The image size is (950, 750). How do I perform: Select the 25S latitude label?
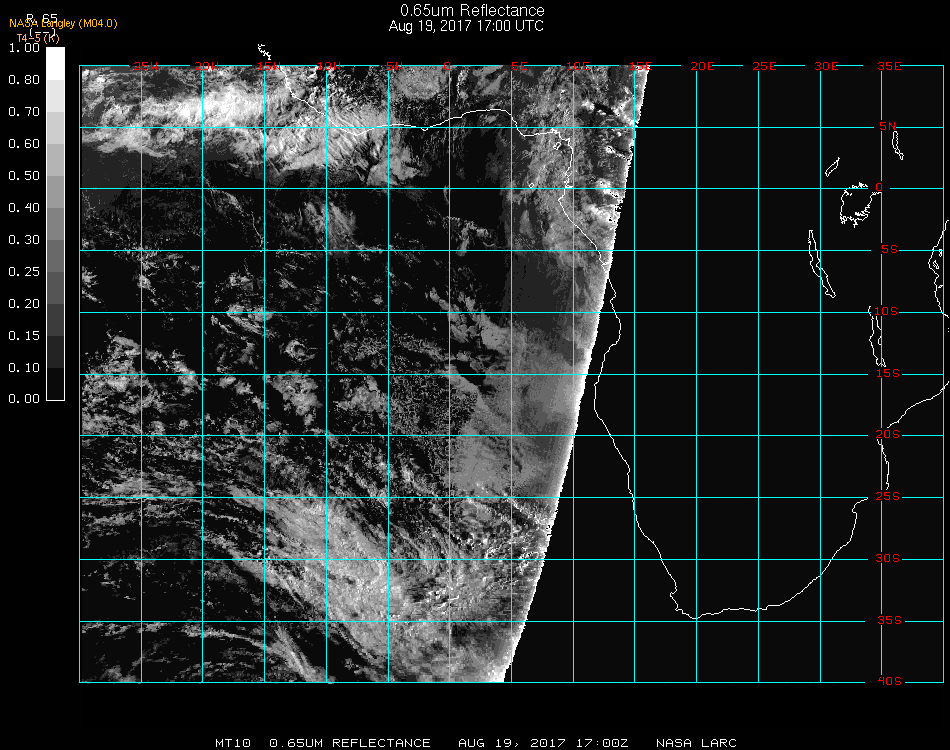point(888,497)
